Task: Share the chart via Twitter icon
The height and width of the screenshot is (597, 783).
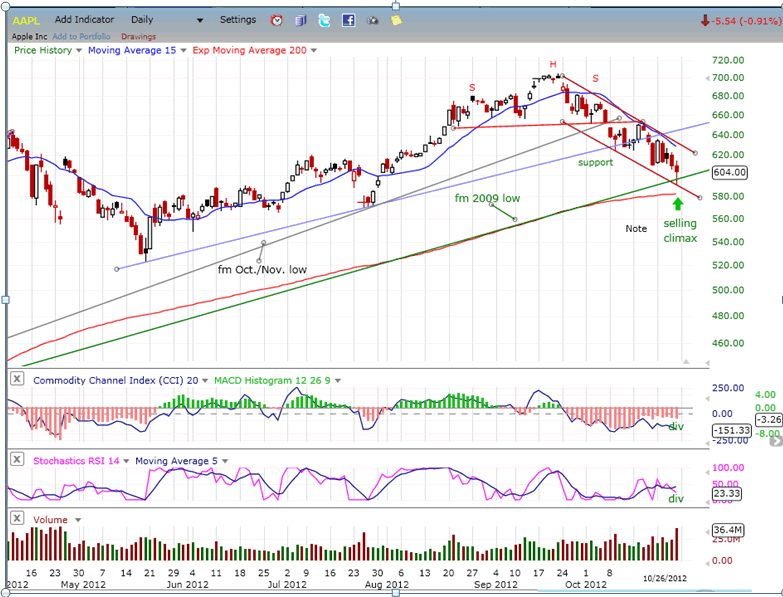Action: (324, 20)
